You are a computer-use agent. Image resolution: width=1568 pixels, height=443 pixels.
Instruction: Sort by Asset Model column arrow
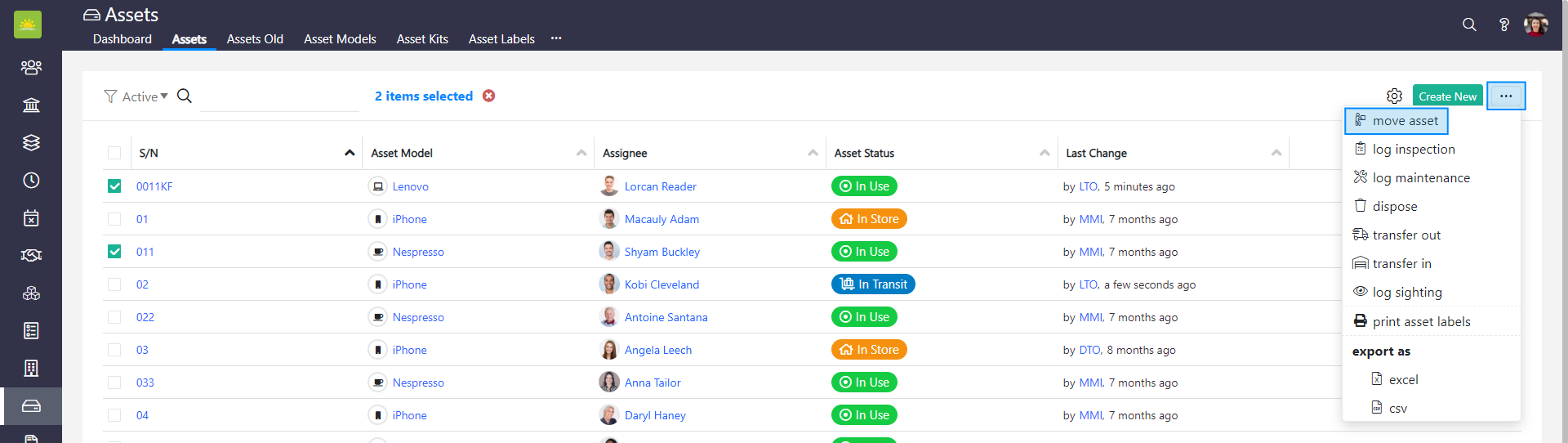(x=581, y=153)
